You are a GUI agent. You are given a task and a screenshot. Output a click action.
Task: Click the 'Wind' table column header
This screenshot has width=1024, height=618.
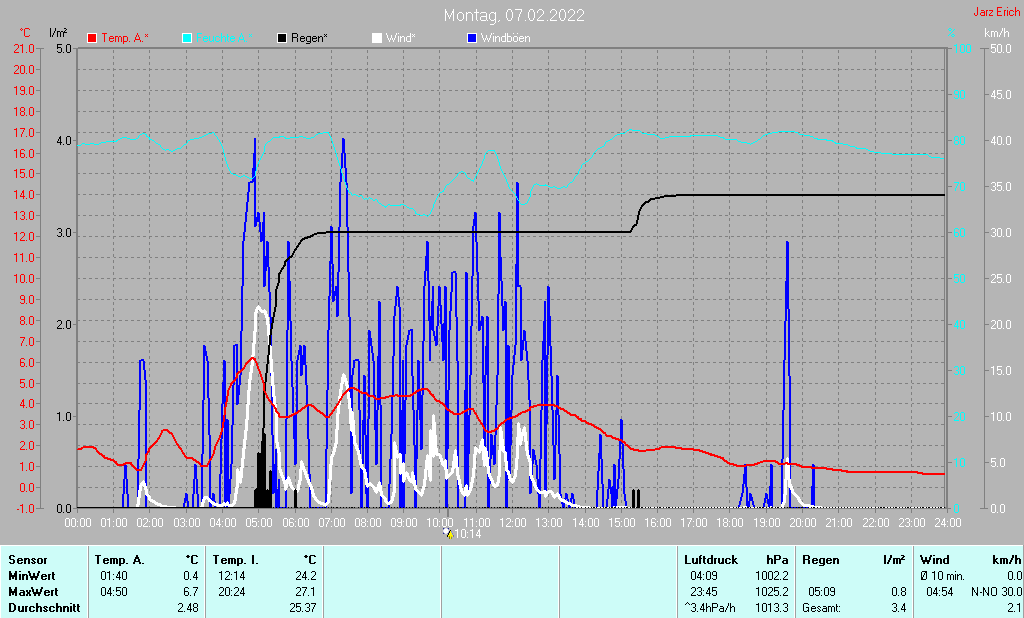tap(935, 560)
